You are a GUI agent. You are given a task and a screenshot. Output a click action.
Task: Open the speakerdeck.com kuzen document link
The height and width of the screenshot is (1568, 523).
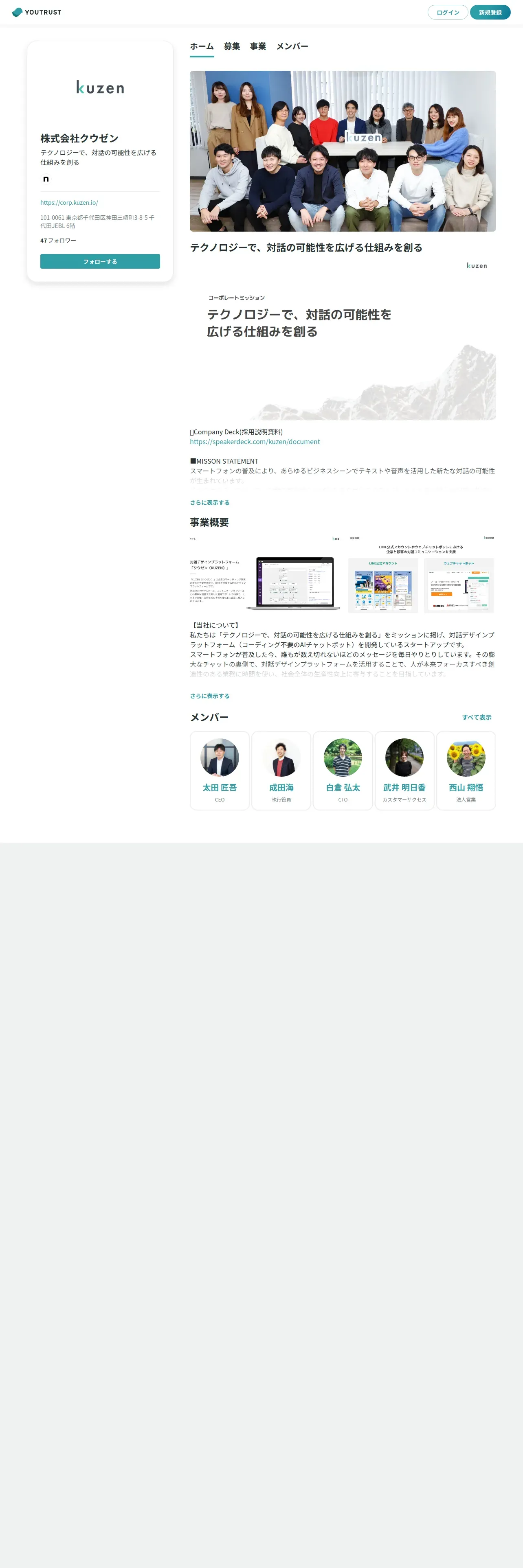tap(255, 442)
